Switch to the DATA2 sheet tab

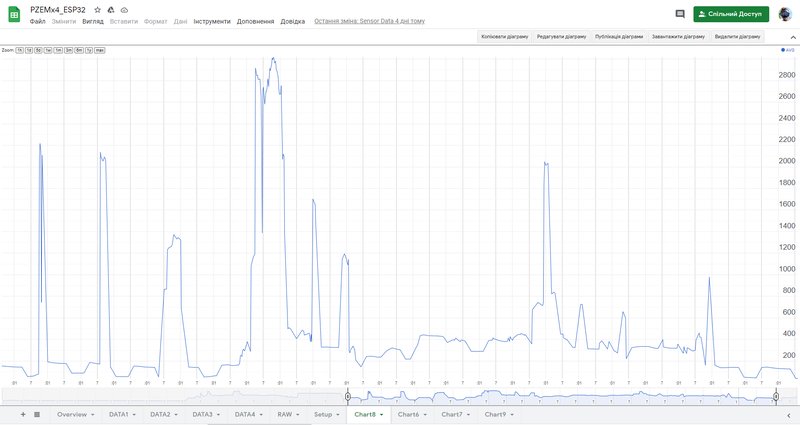160,414
